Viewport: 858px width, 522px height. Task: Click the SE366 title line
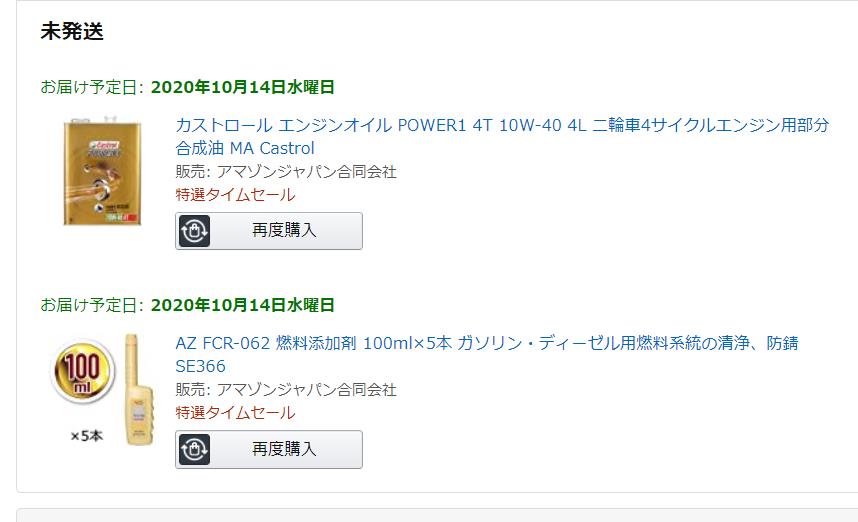point(200,366)
